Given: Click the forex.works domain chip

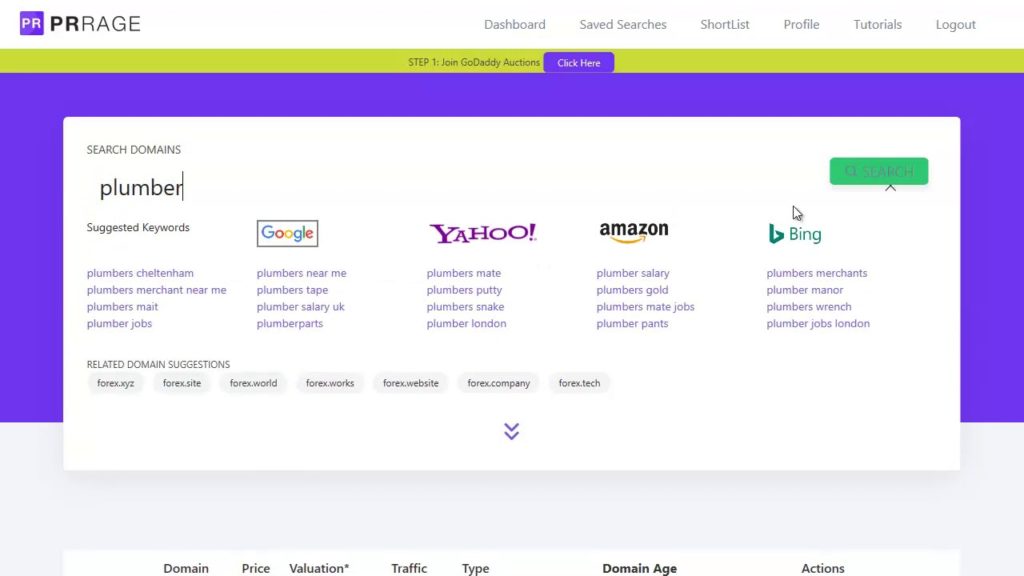Looking at the screenshot, I should click(x=330, y=383).
